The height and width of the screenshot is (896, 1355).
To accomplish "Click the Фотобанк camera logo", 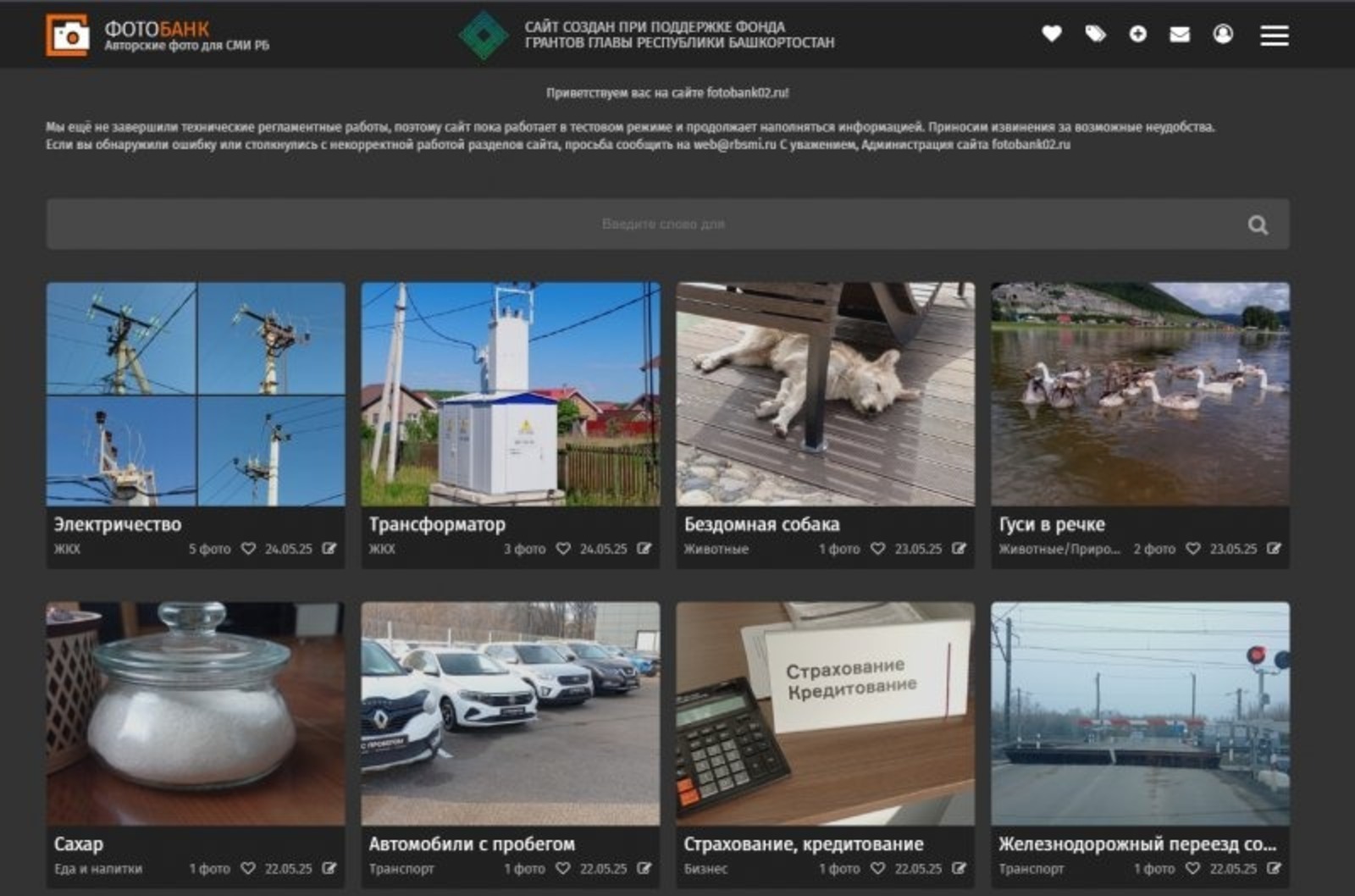I will pyautogui.click(x=67, y=35).
